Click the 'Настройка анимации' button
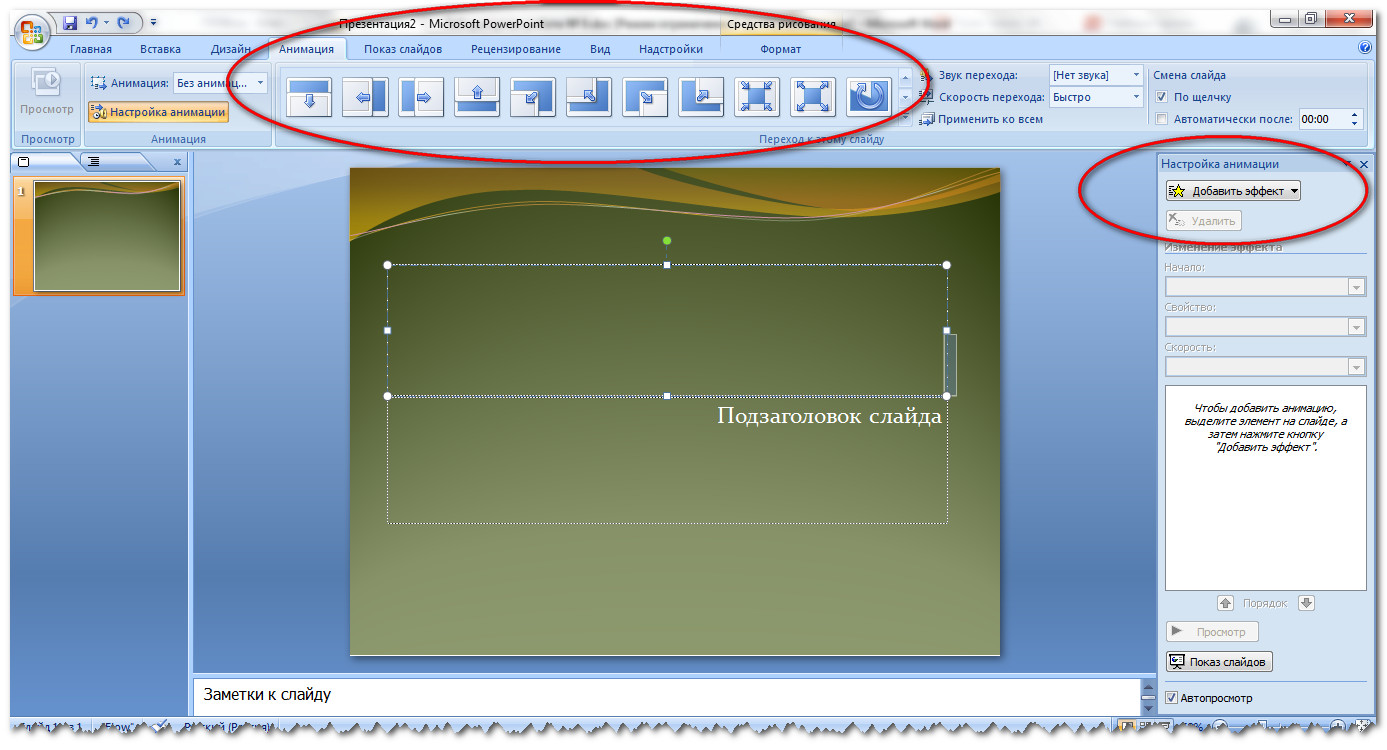1387x750 pixels. pos(158,112)
